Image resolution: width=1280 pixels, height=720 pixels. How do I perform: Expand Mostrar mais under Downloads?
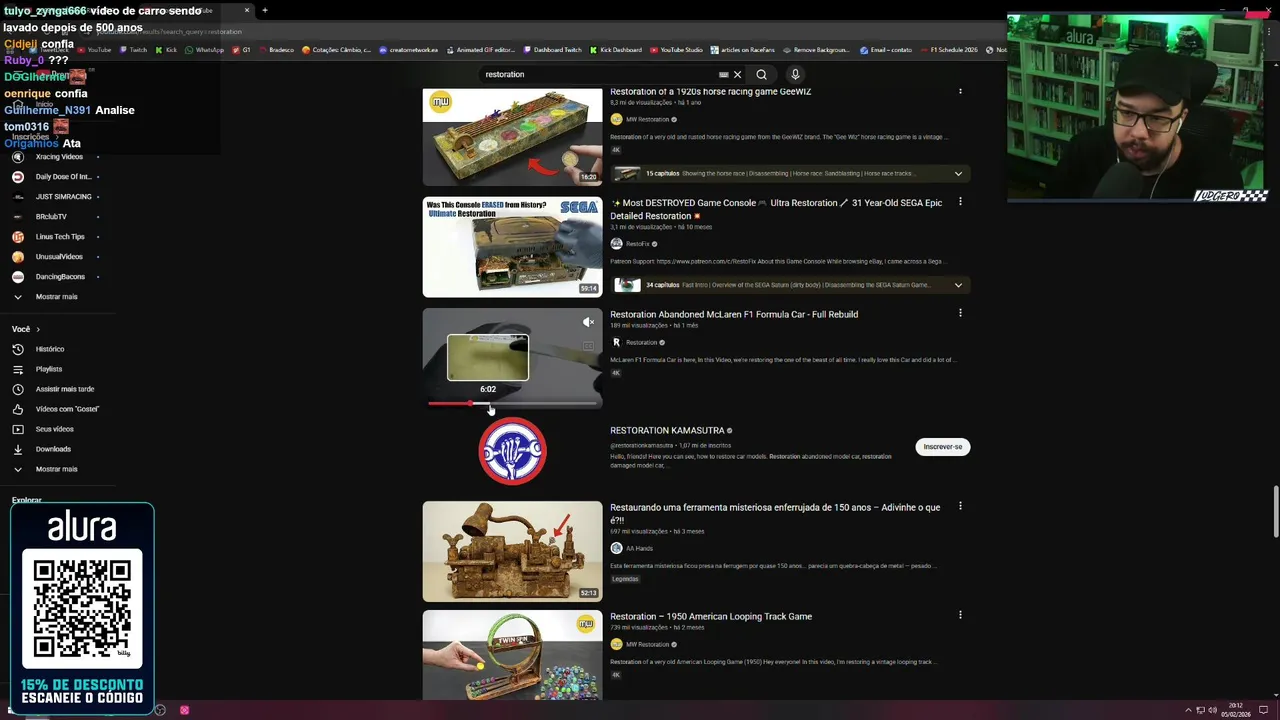point(56,469)
